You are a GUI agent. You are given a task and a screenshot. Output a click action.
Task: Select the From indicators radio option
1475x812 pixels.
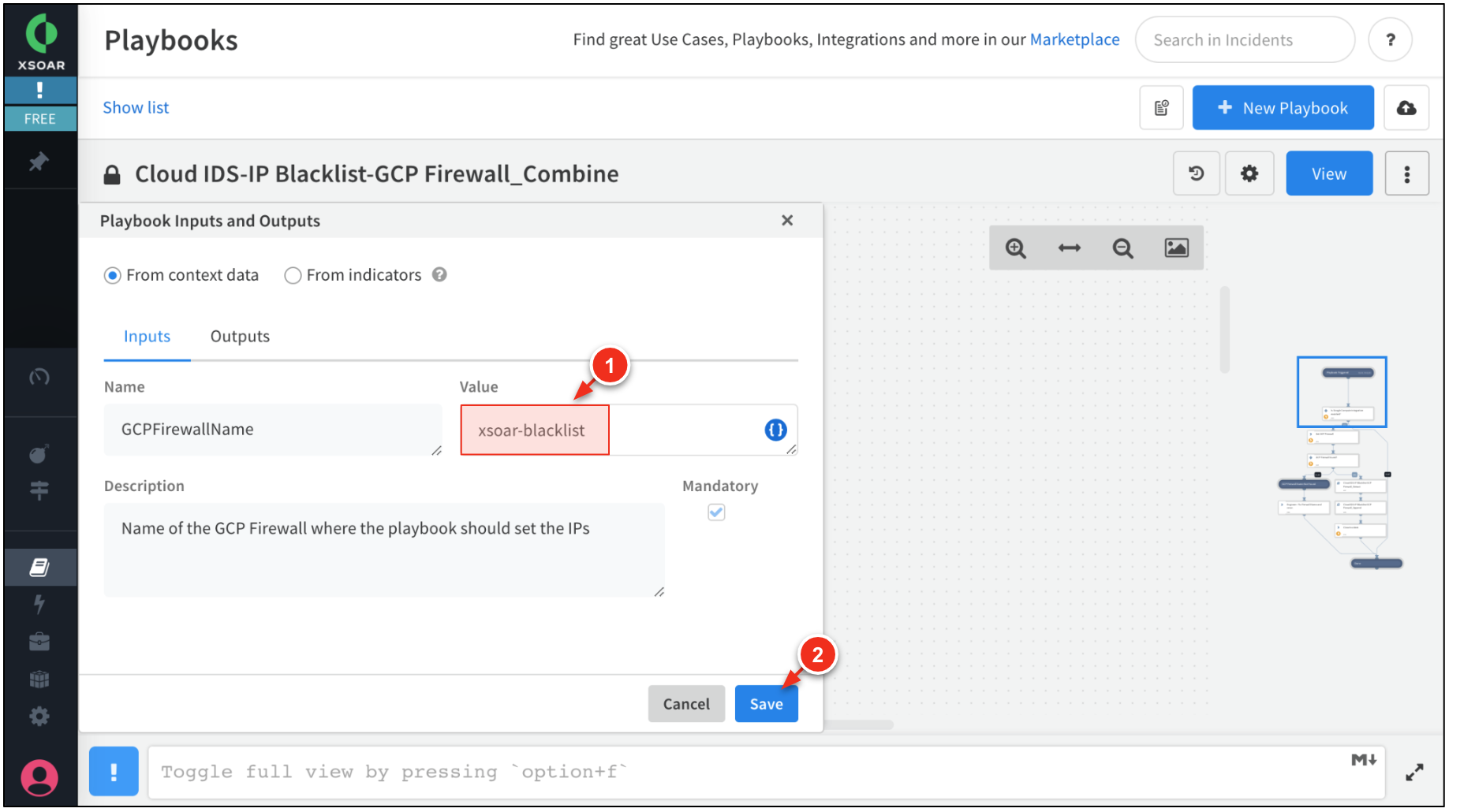pos(293,275)
